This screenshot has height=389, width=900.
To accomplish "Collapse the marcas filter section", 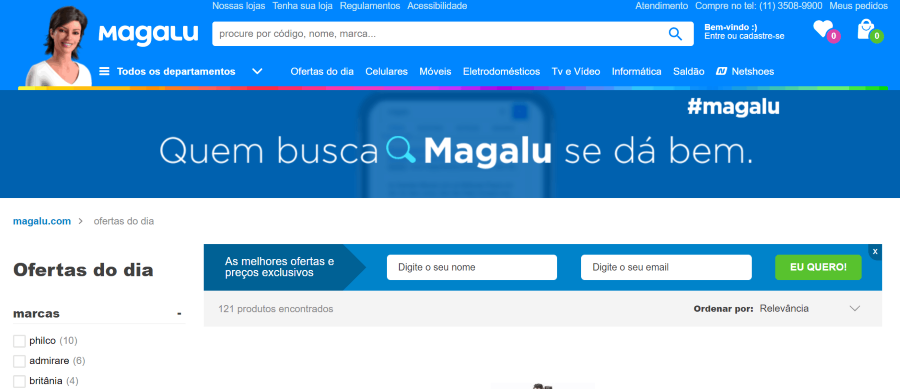I will pyautogui.click(x=179, y=314).
